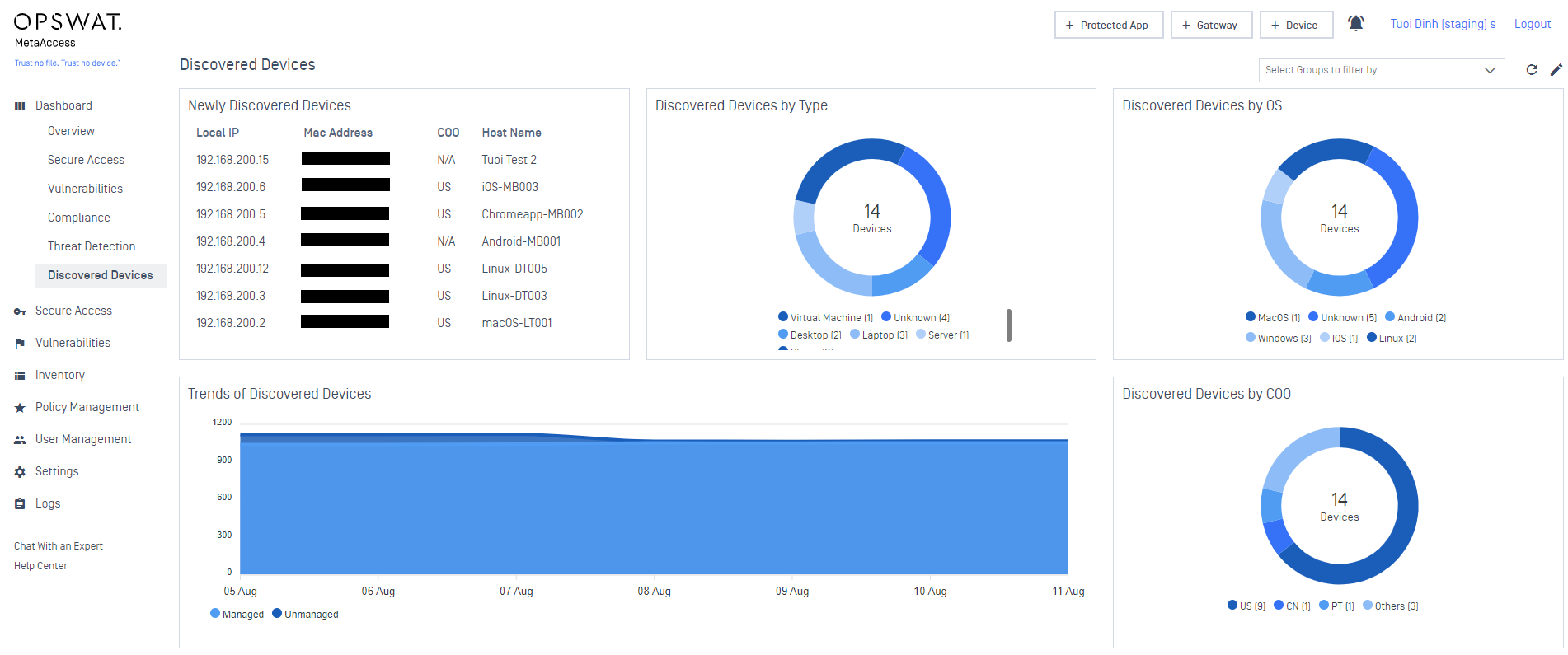Viewport: 1568px width, 655px height.
Task: Click the Local IP column header
Action: (218, 133)
